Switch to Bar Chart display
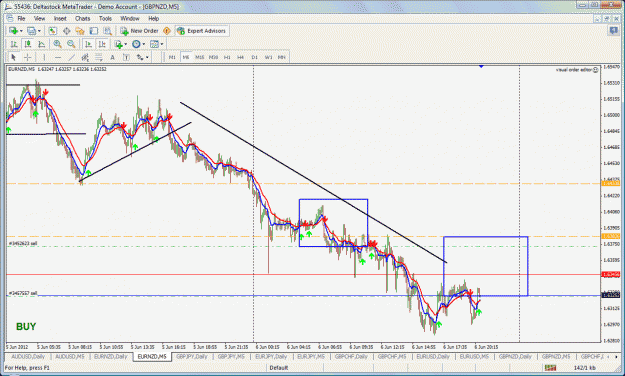Image resolution: width=625 pixels, height=376 pixels. (x=14, y=44)
